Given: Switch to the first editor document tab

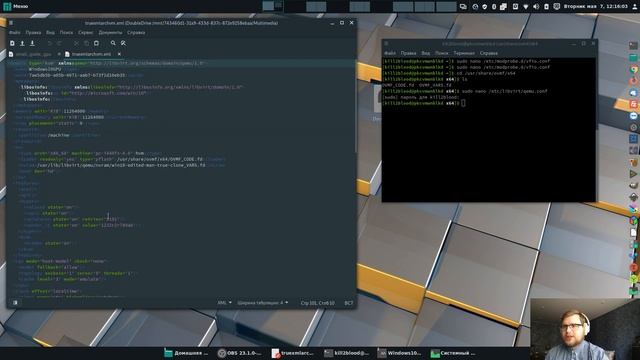Looking at the screenshot, I should tap(33, 54).
